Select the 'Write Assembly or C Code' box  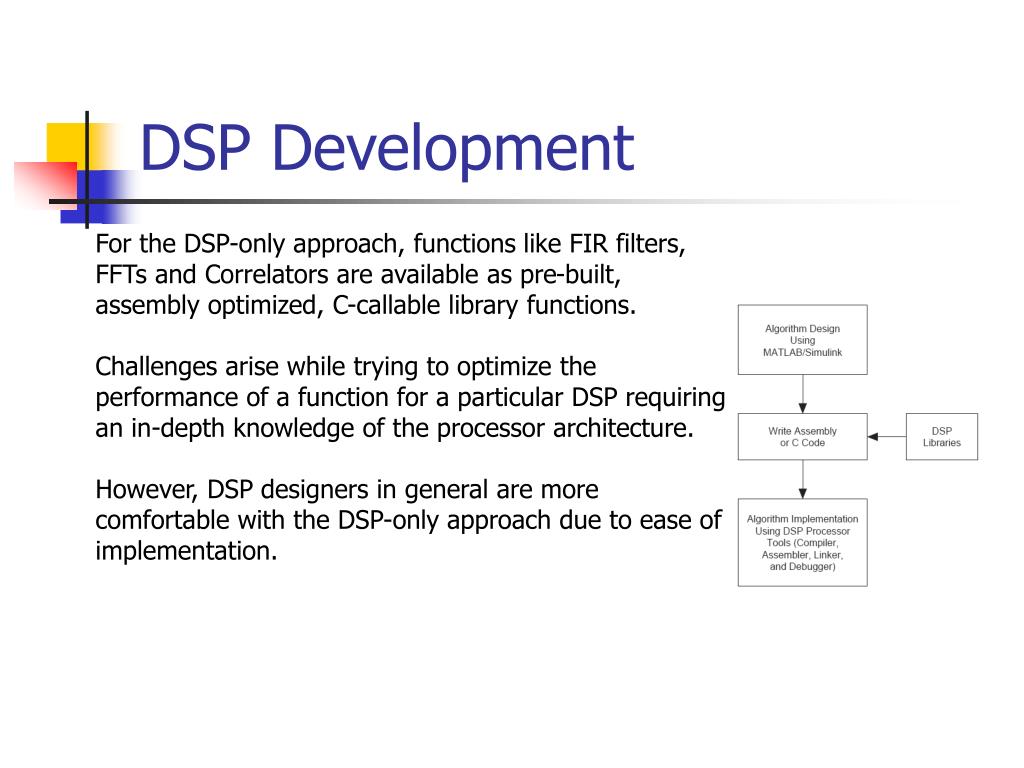point(803,436)
